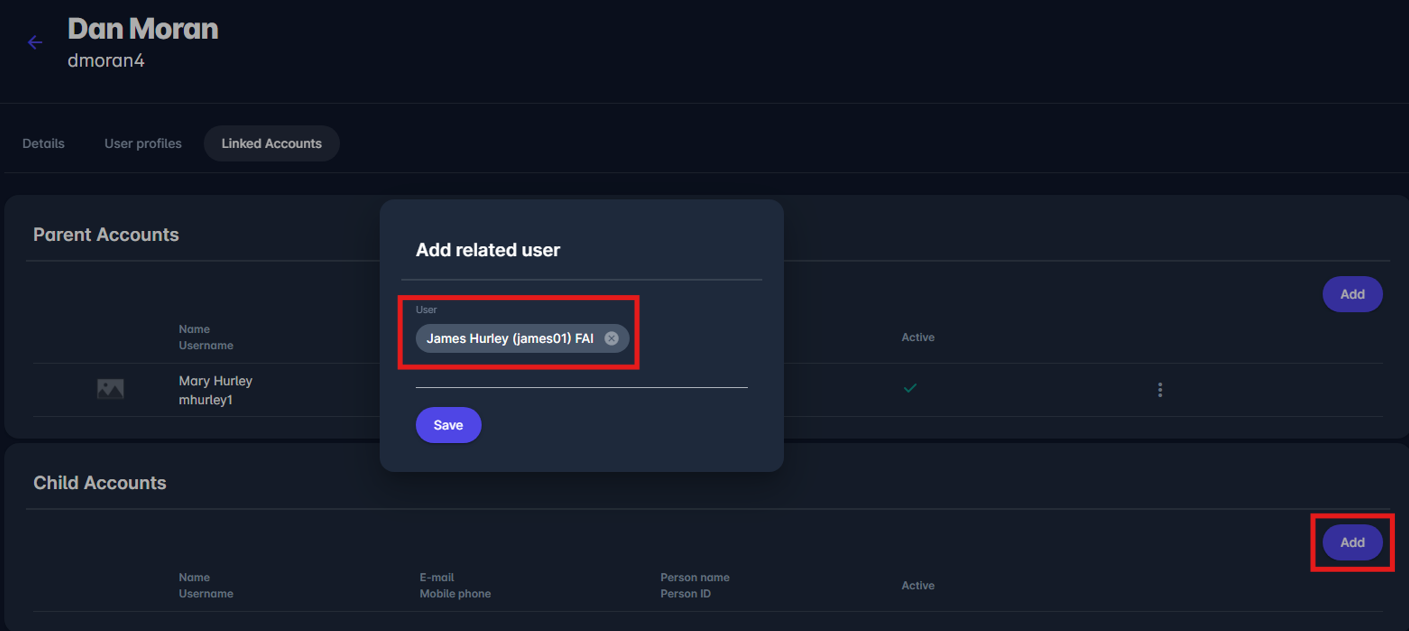Focus the User field to the right of the chip

point(688,340)
